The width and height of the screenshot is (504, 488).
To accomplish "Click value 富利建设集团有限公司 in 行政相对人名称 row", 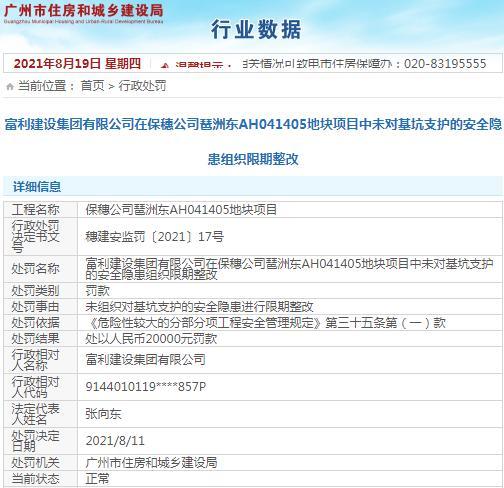I will point(145,360).
